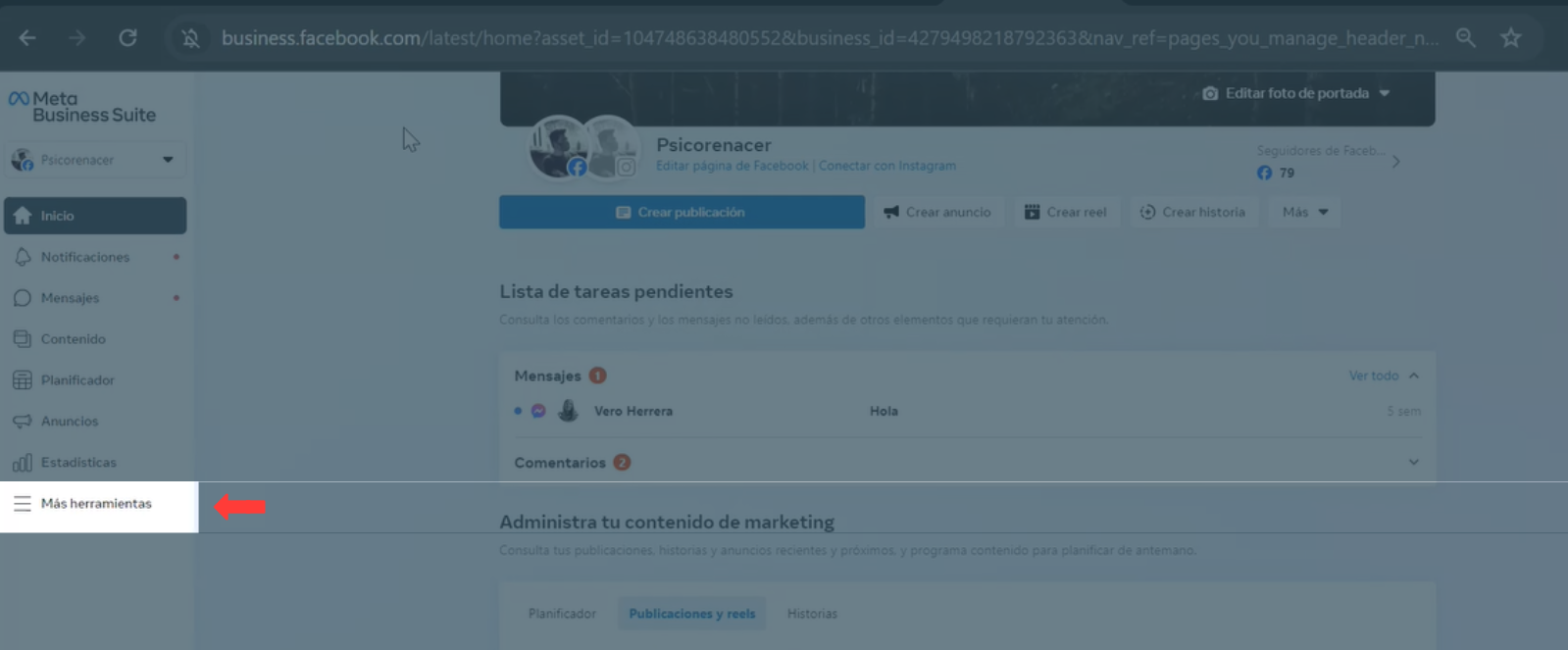Click the Crear anuncio button
Image resolution: width=1568 pixels, height=650 pixels.
(x=937, y=212)
